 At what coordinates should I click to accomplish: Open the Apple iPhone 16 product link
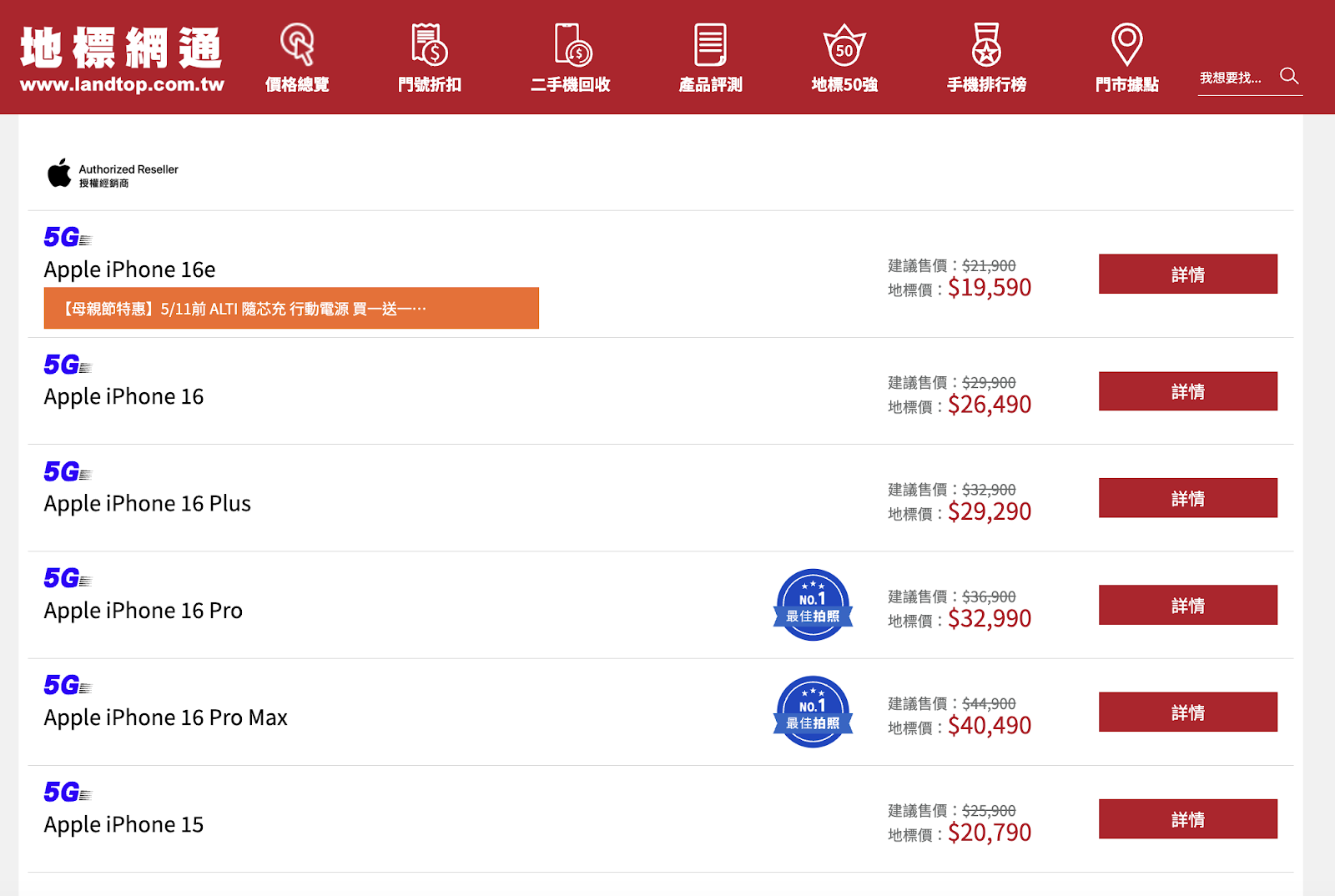coord(123,396)
